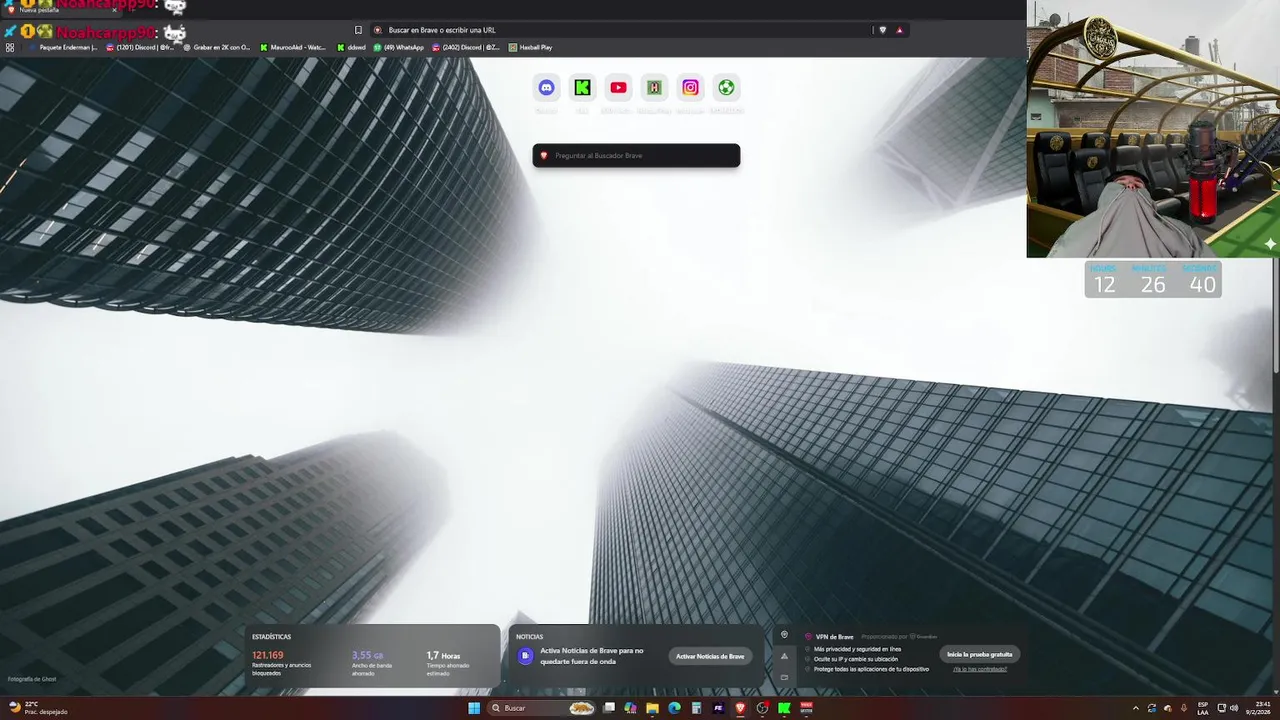Click Inicia la prueba gratuita button
The width and height of the screenshot is (1280, 720).
click(980, 654)
